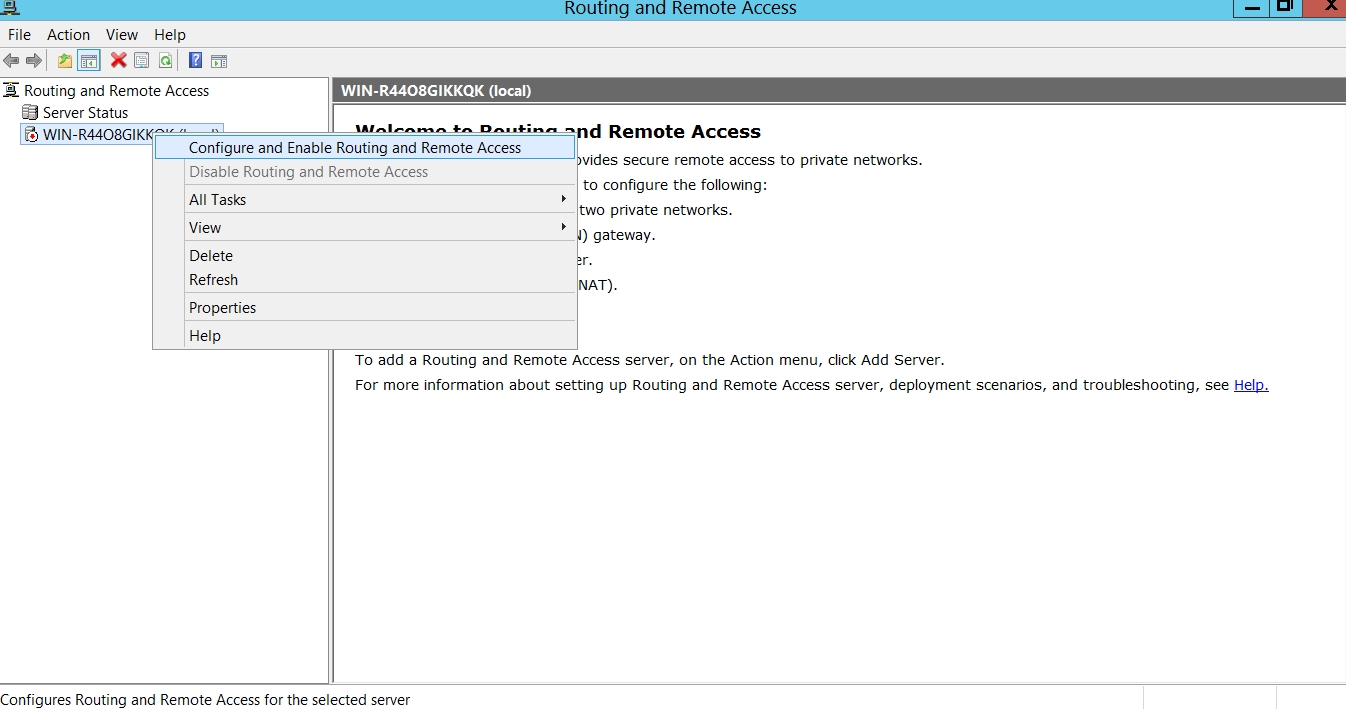Image resolution: width=1346 pixels, height=709 pixels.
Task: Choose Refresh in the context menu
Action: [213, 280]
